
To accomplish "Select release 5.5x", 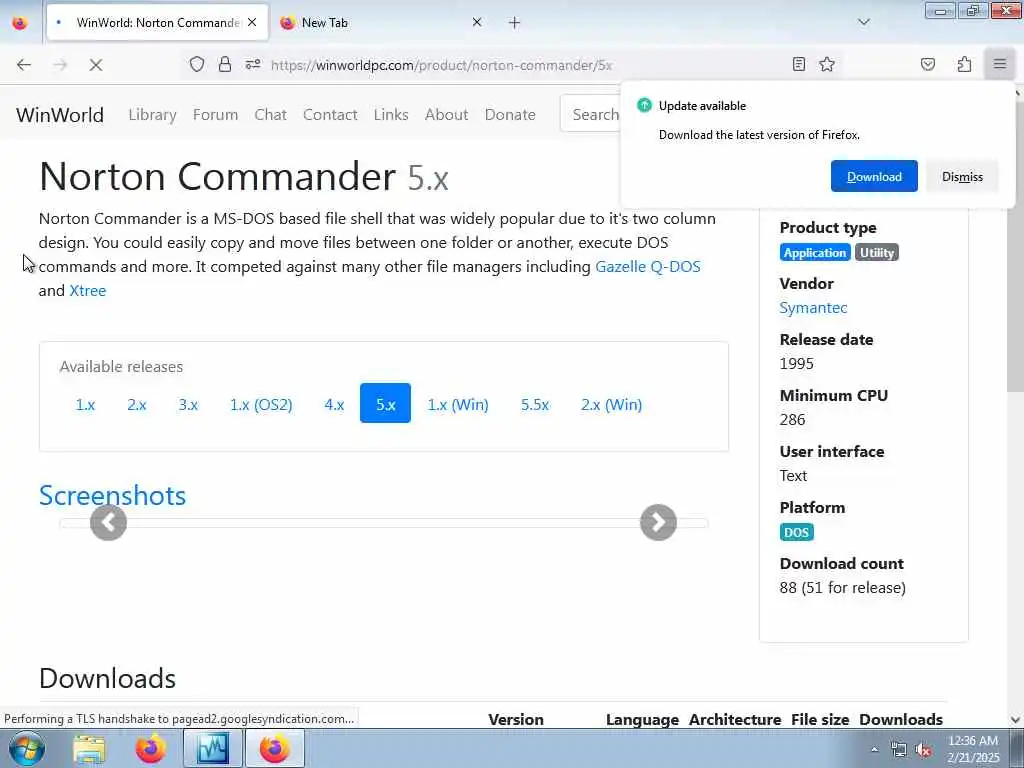I will tap(535, 404).
